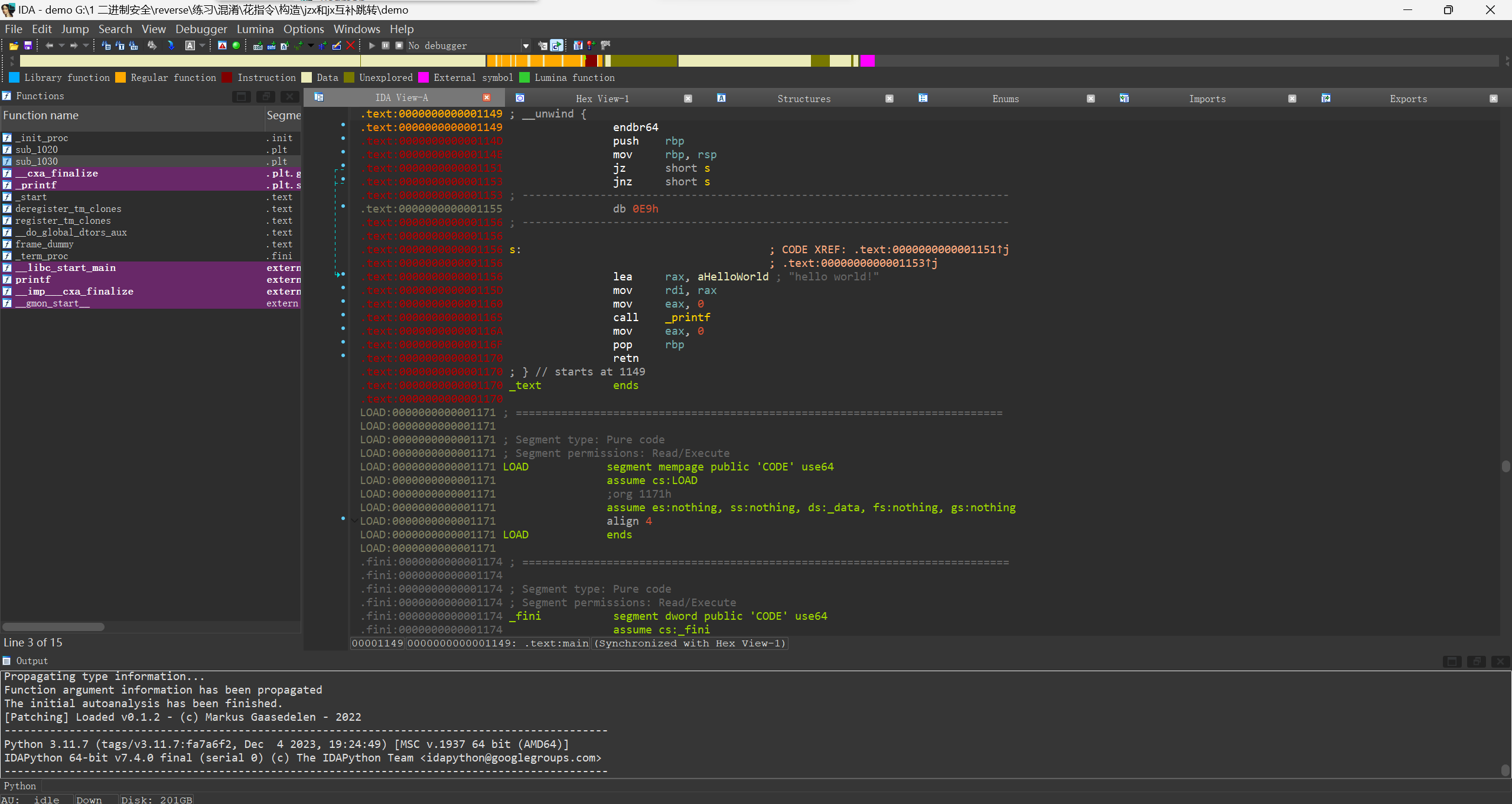Open the No debugger dropdown
1512x804 pixels.
[x=525, y=45]
